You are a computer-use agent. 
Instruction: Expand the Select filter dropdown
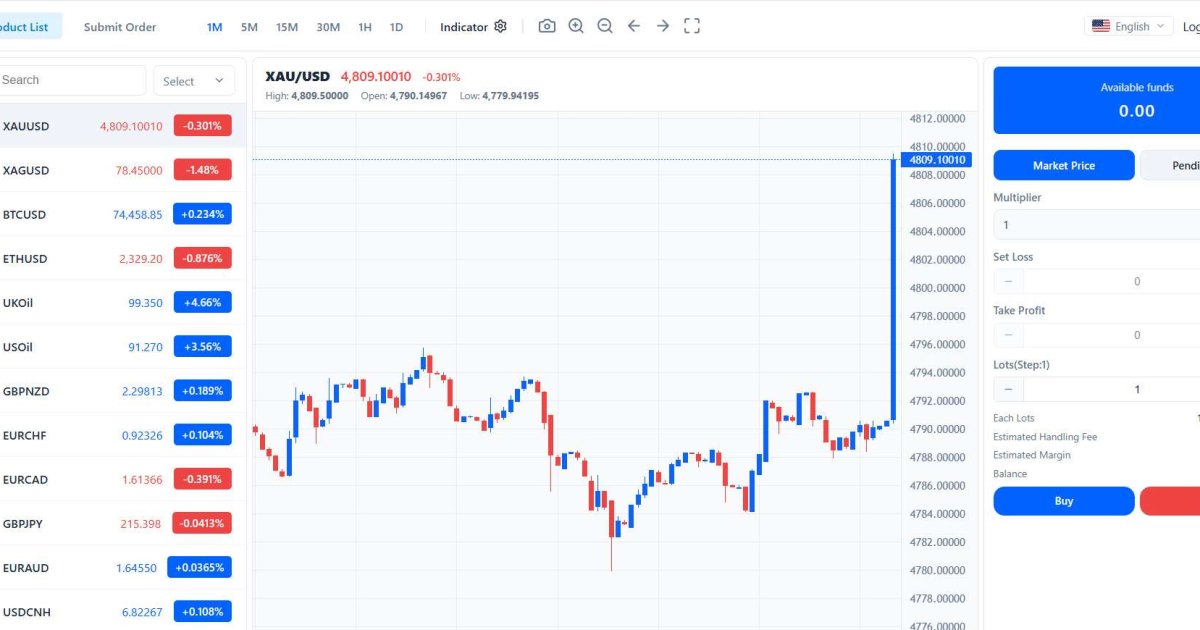pyautogui.click(x=194, y=81)
